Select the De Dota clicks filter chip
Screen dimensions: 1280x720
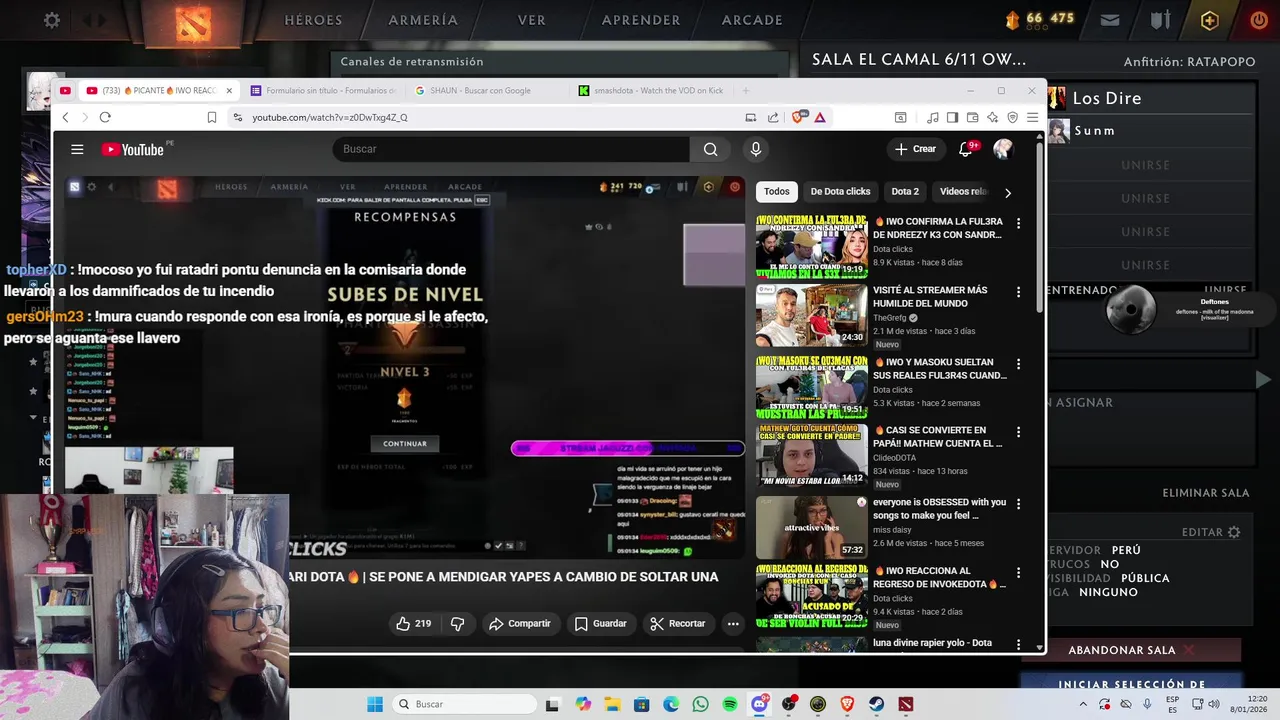pos(840,191)
